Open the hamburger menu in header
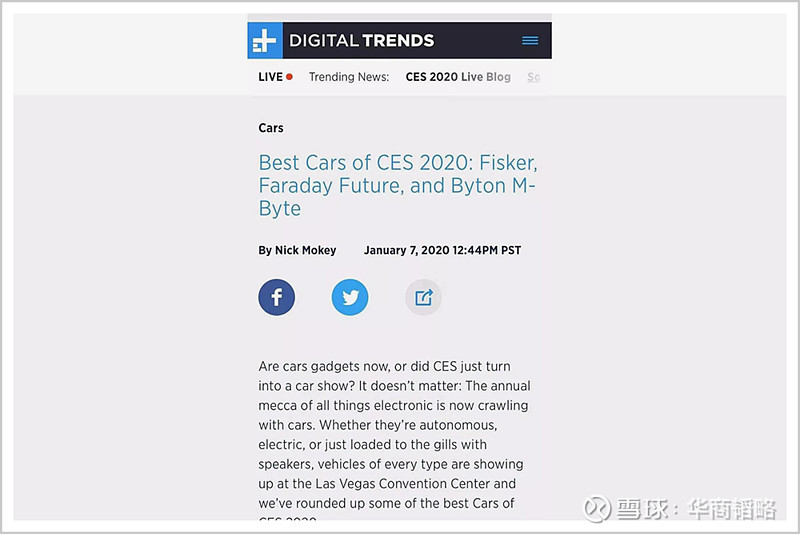Screen dimensions: 800x534 (530, 41)
